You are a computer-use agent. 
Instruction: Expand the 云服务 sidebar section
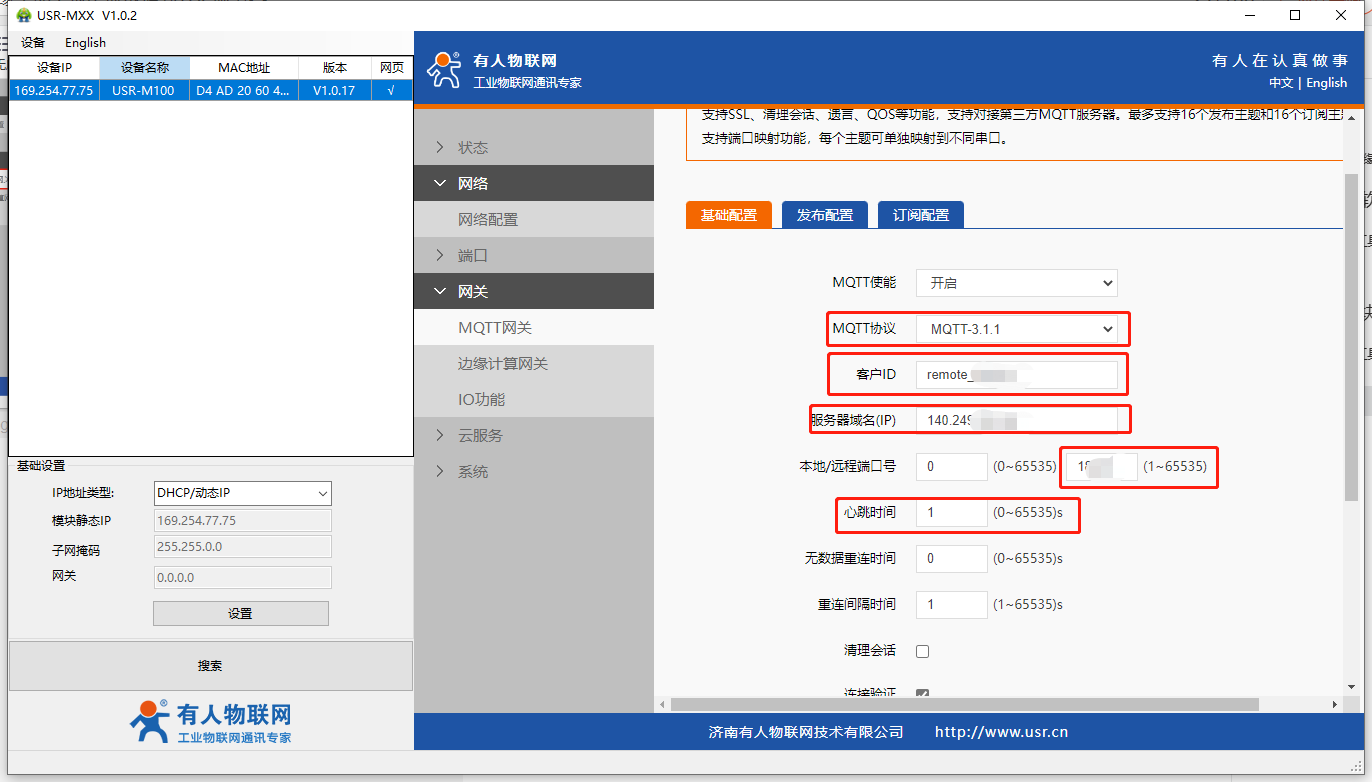[x=534, y=436]
